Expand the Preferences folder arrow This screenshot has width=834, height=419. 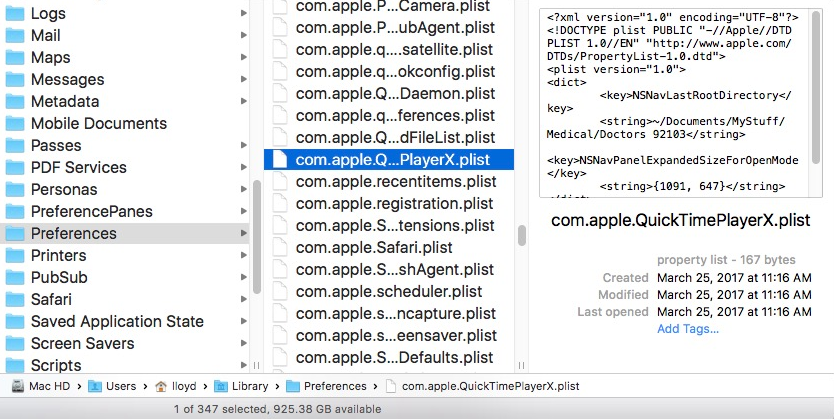coord(244,233)
